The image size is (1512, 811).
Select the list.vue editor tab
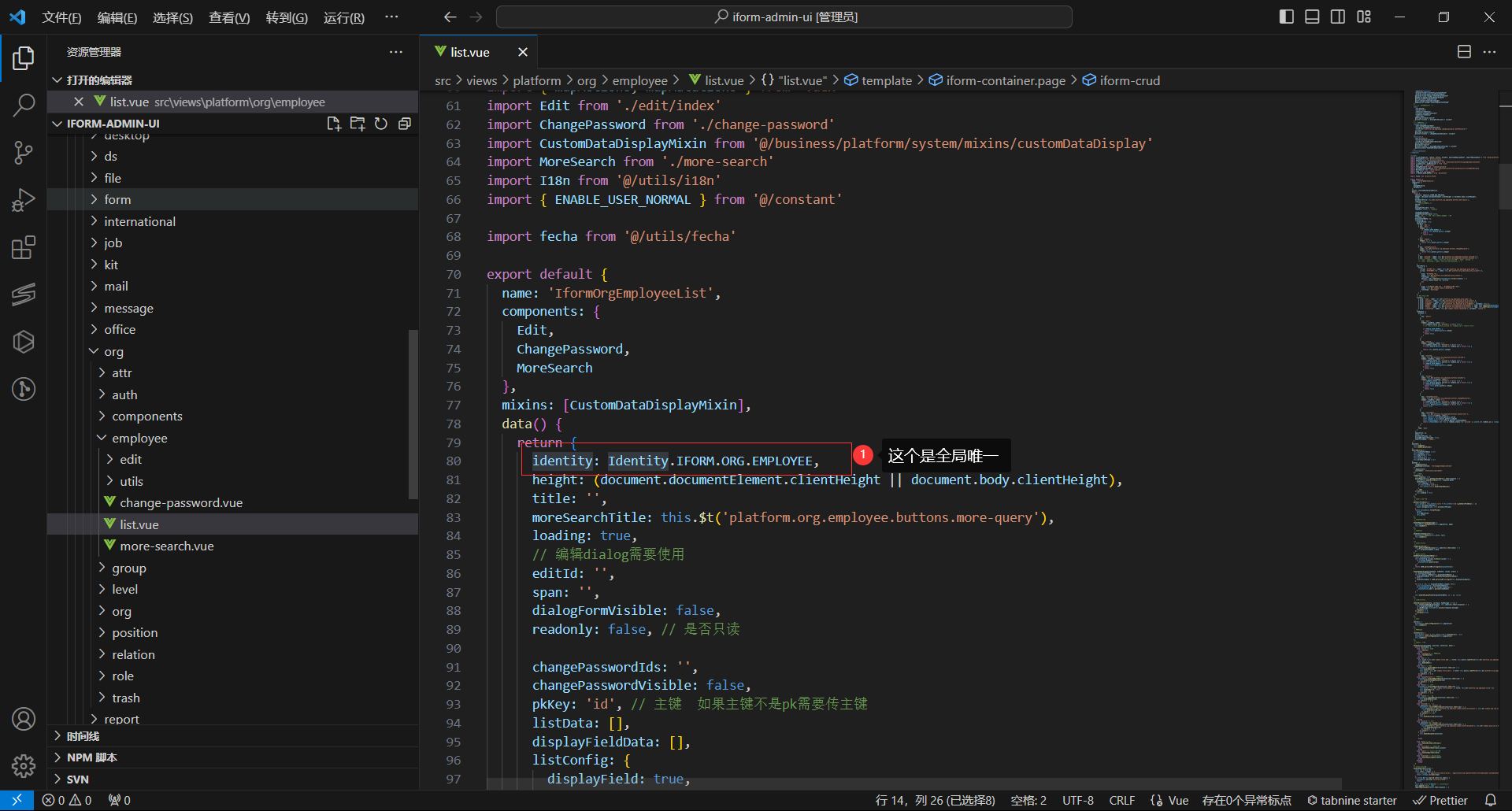pos(469,52)
